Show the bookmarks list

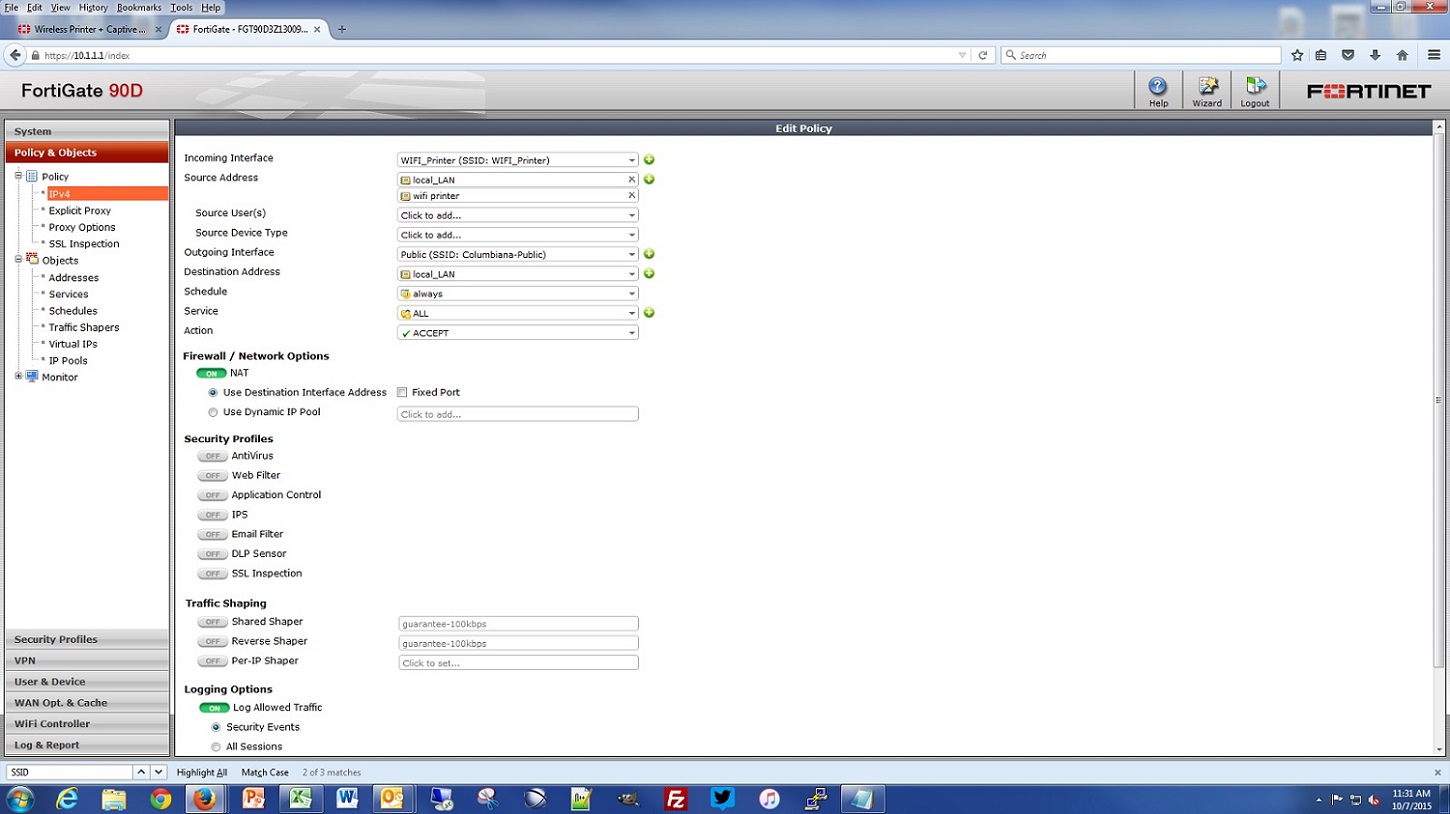pyautogui.click(x=1321, y=55)
